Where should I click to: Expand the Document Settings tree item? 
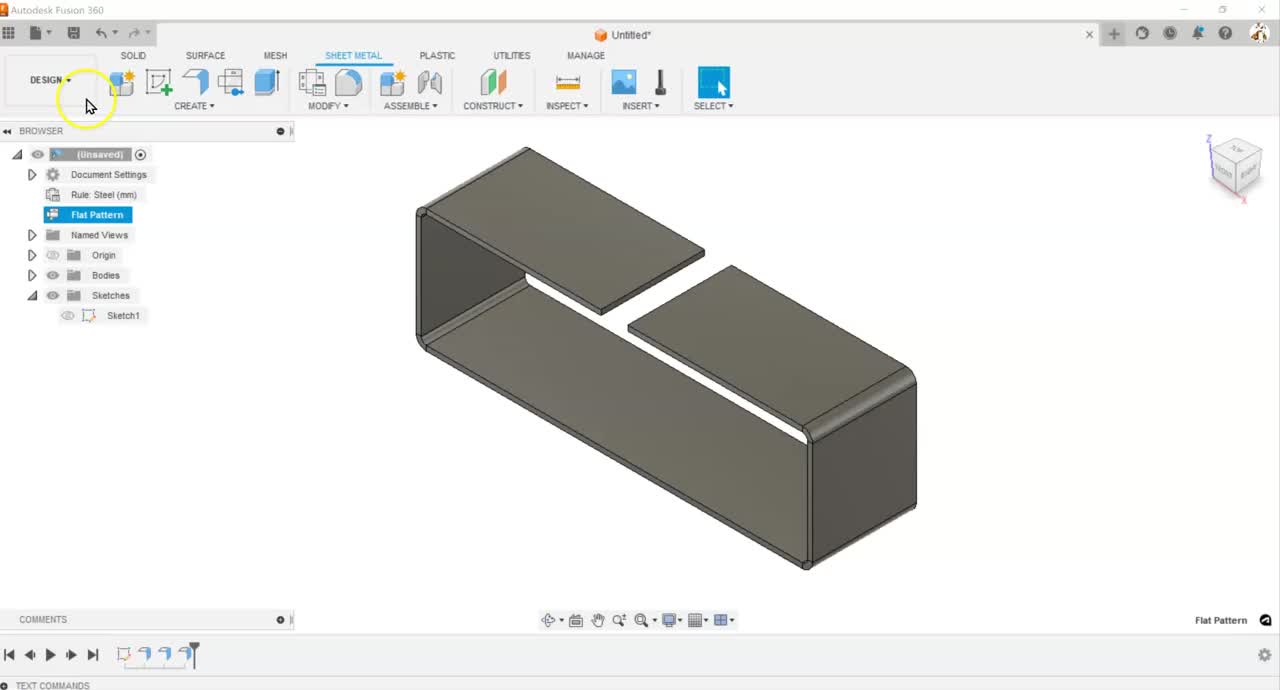coord(32,175)
